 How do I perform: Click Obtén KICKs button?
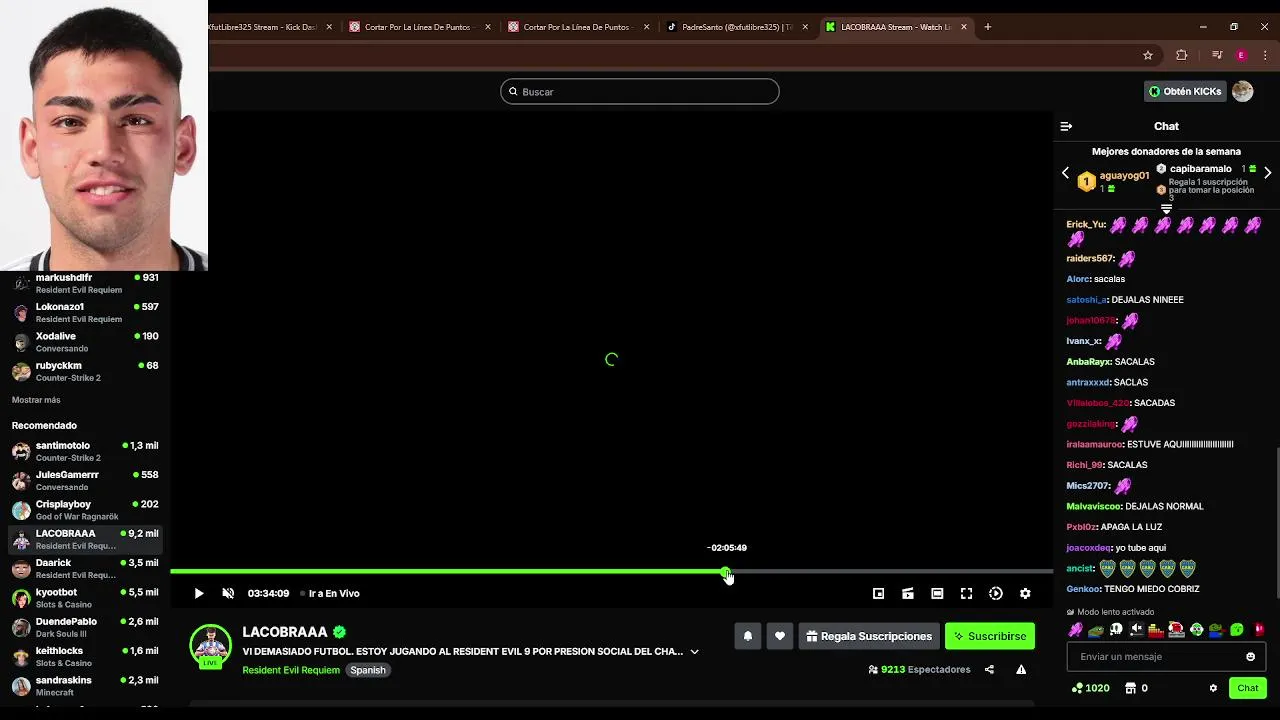tap(1185, 91)
